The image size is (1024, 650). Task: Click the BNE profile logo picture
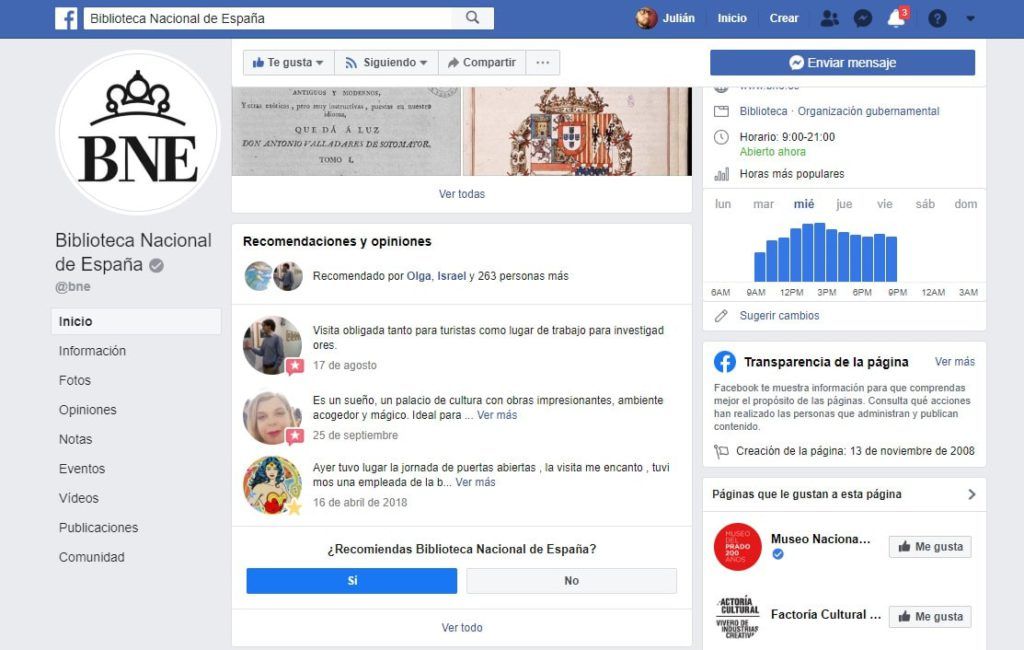point(138,133)
